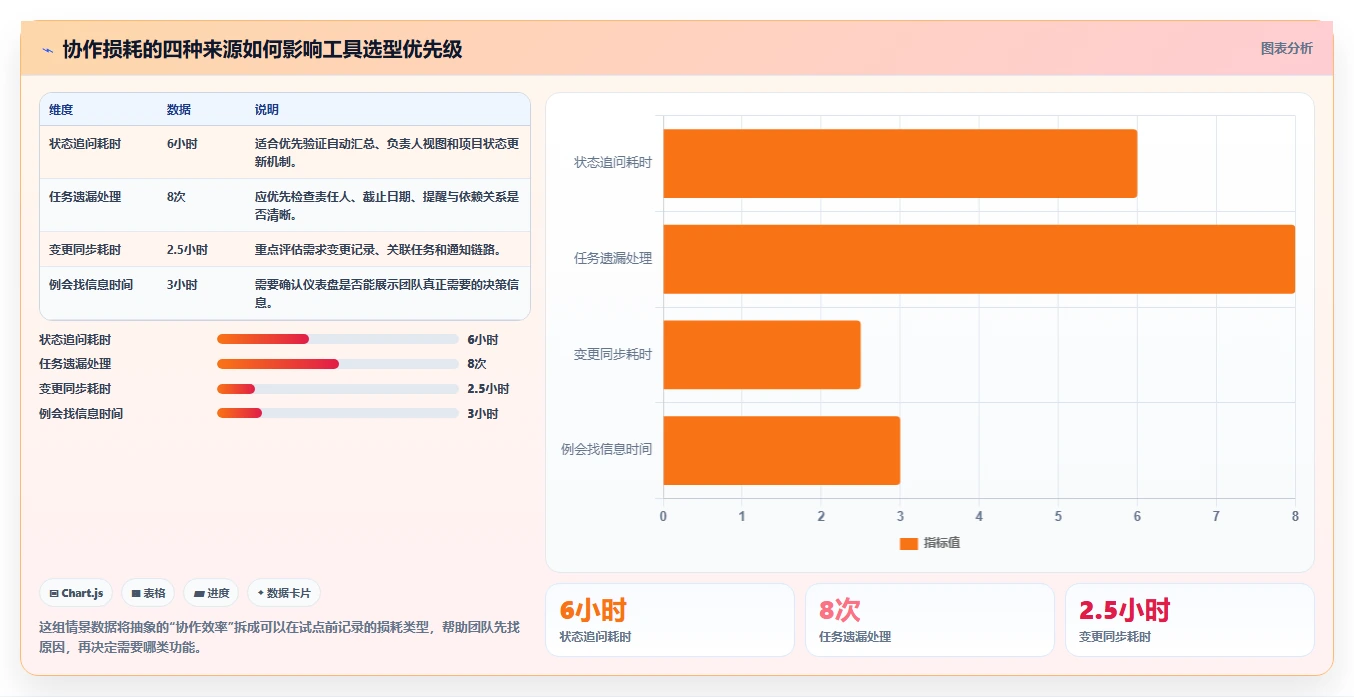Screen dimensions: 1354x697
Task: Click 任务遗漏处理 cell in table
Action: coord(85,197)
